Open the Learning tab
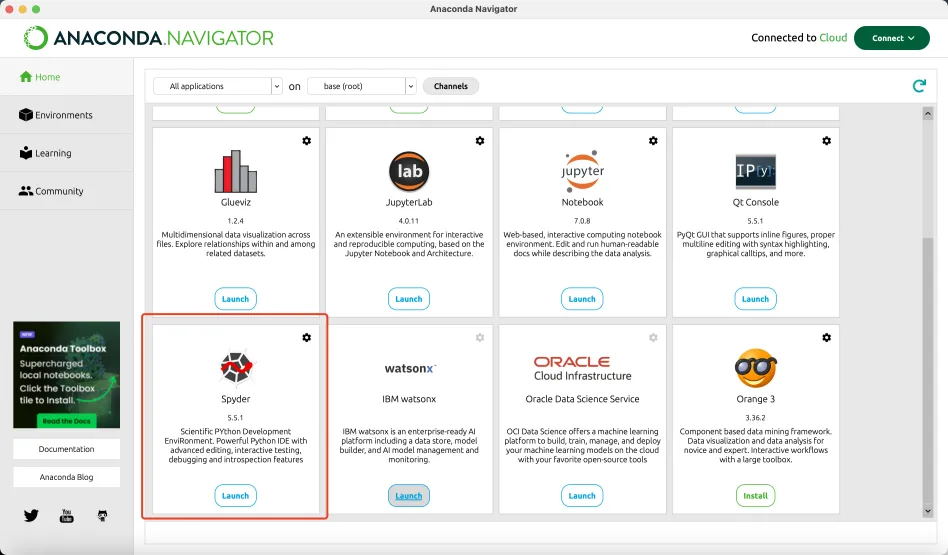948x555 pixels. (67, 153)
